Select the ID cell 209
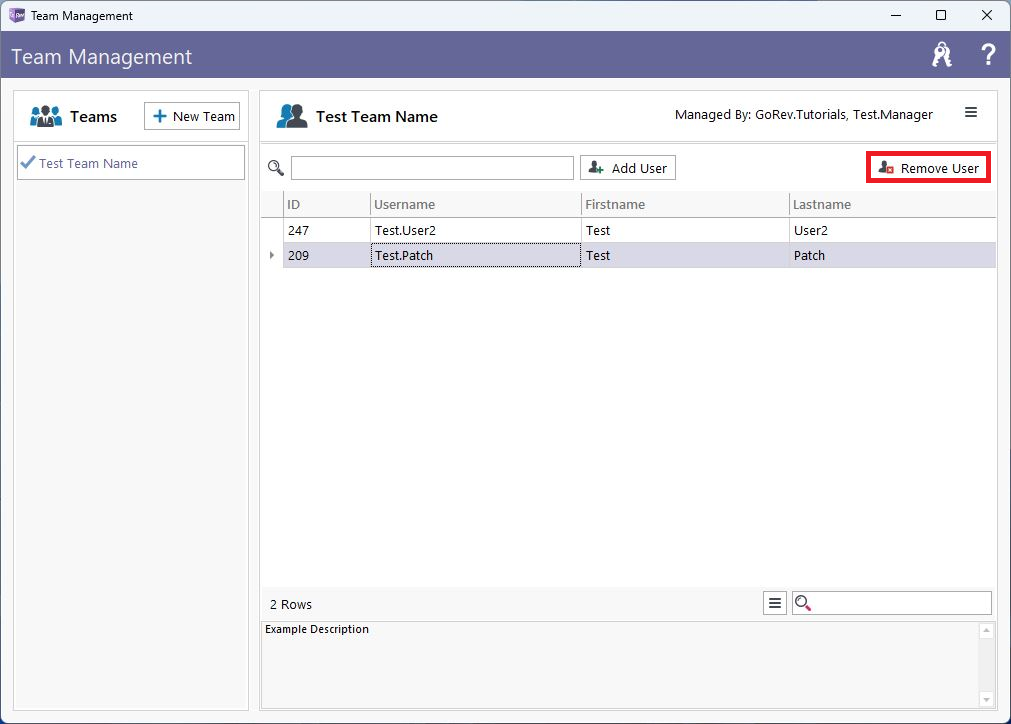The width and height of the screenshot is (1011, 724). 326,255
